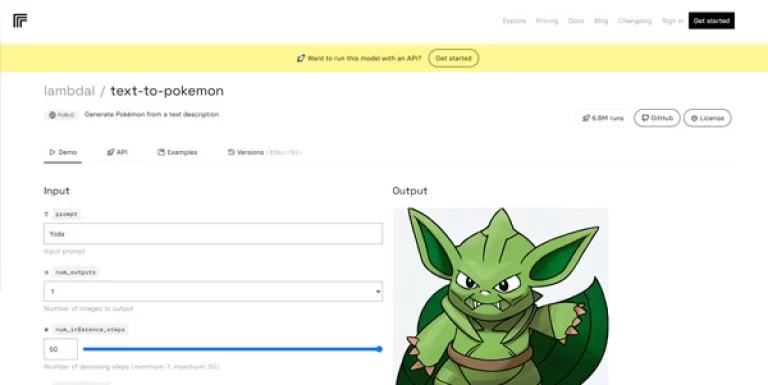Click the Replicate logo icon
Image resolution: width=768 pixels, height=385 pixels.
pyautogui.click(x=20, y=21)
